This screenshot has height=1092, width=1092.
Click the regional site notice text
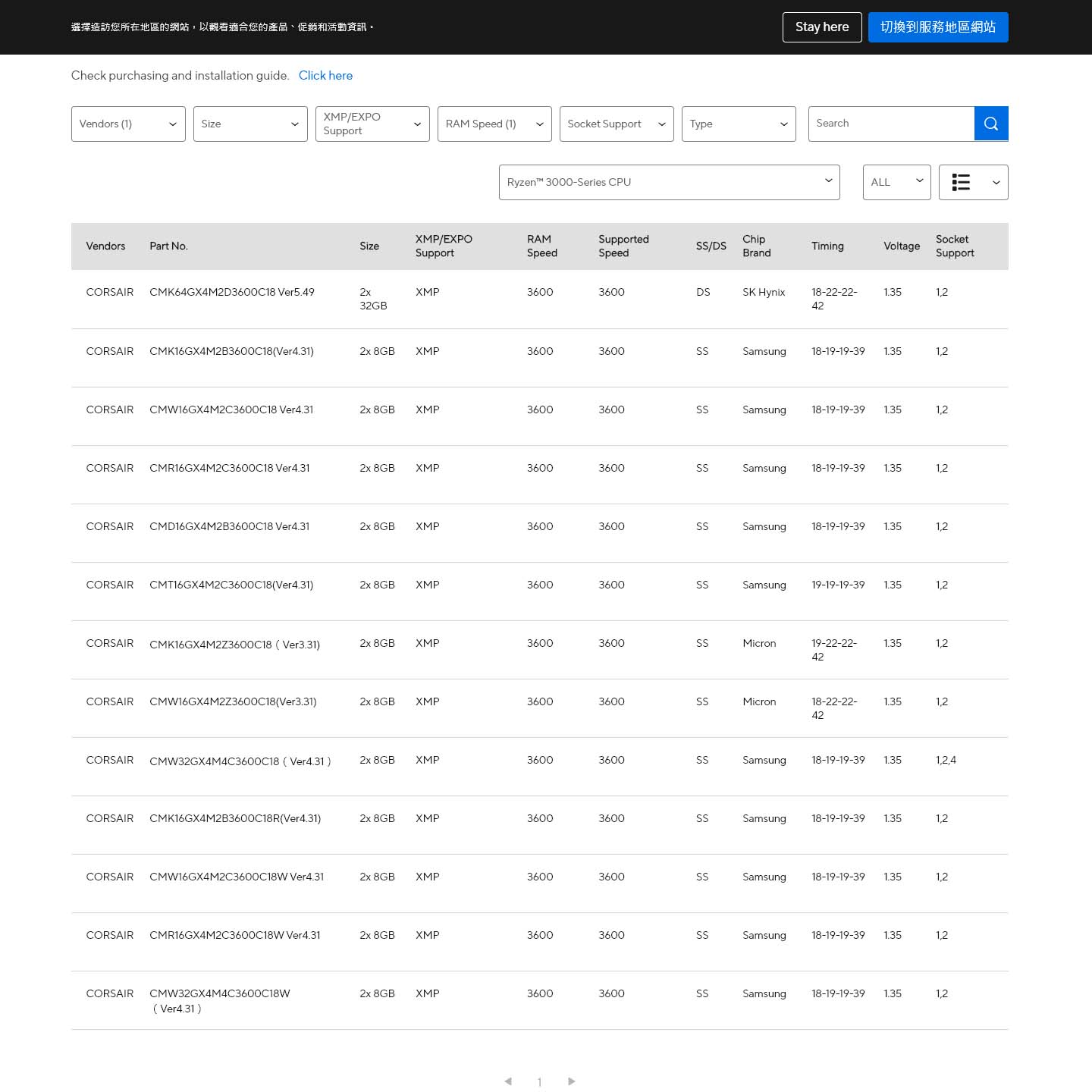[x=223, y=27]
